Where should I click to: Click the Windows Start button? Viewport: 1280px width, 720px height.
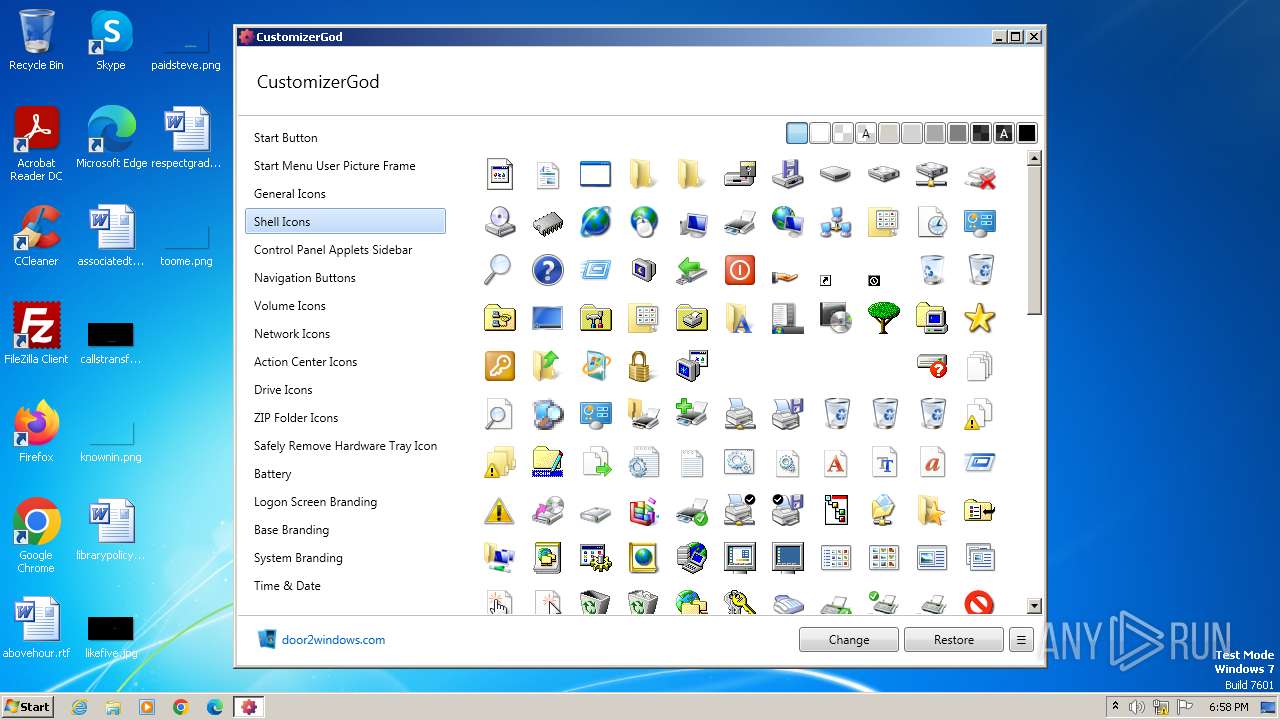(27, 706)
